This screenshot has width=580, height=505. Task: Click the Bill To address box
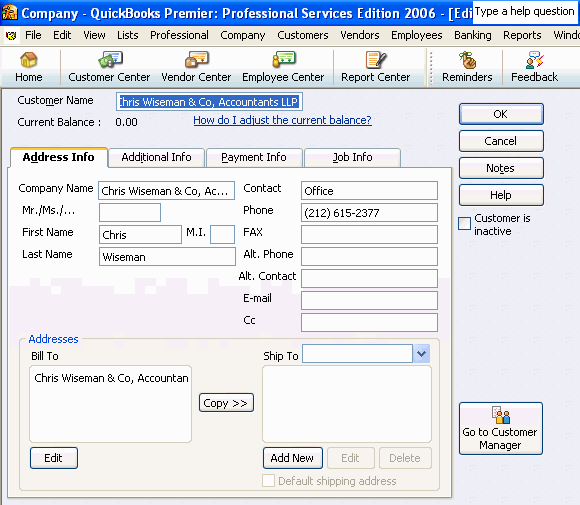tap(110, 404)
